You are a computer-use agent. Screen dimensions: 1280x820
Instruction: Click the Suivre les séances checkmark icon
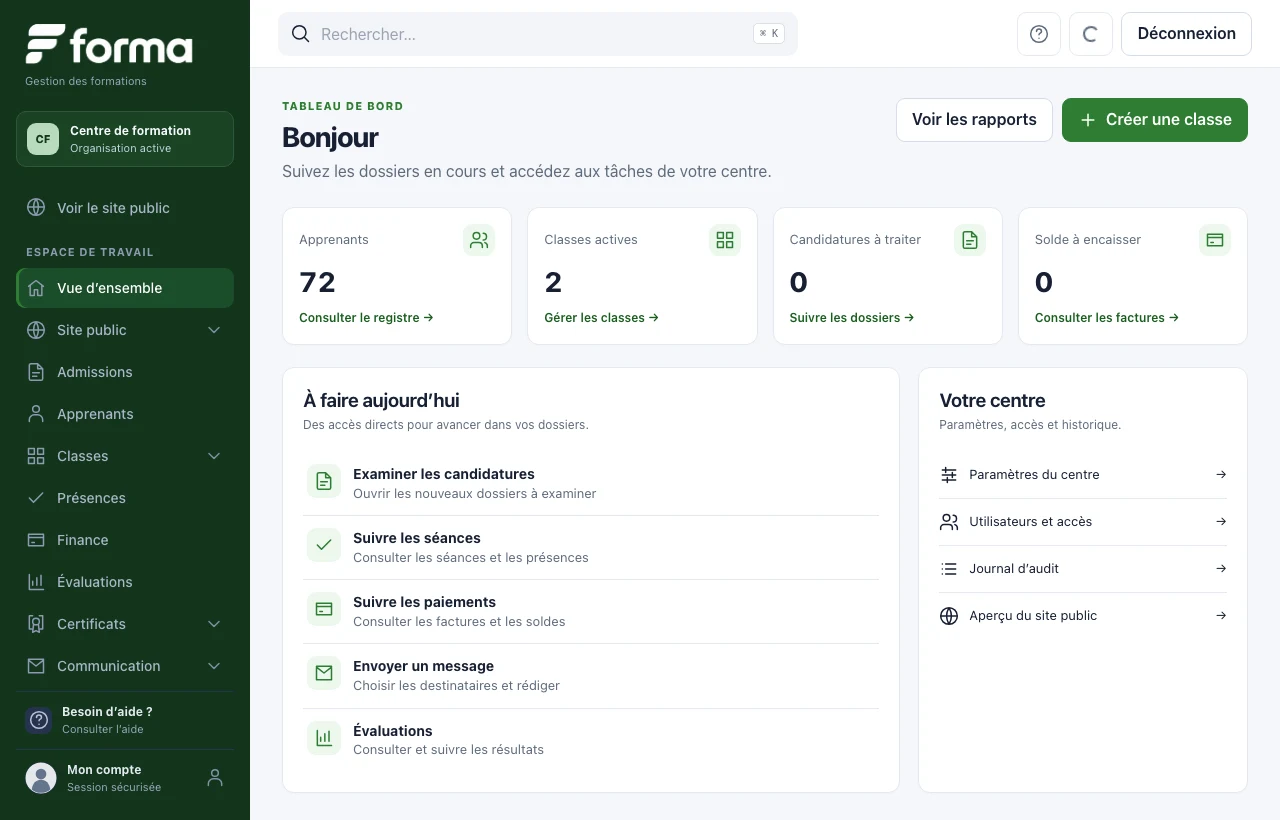point(324,546)
